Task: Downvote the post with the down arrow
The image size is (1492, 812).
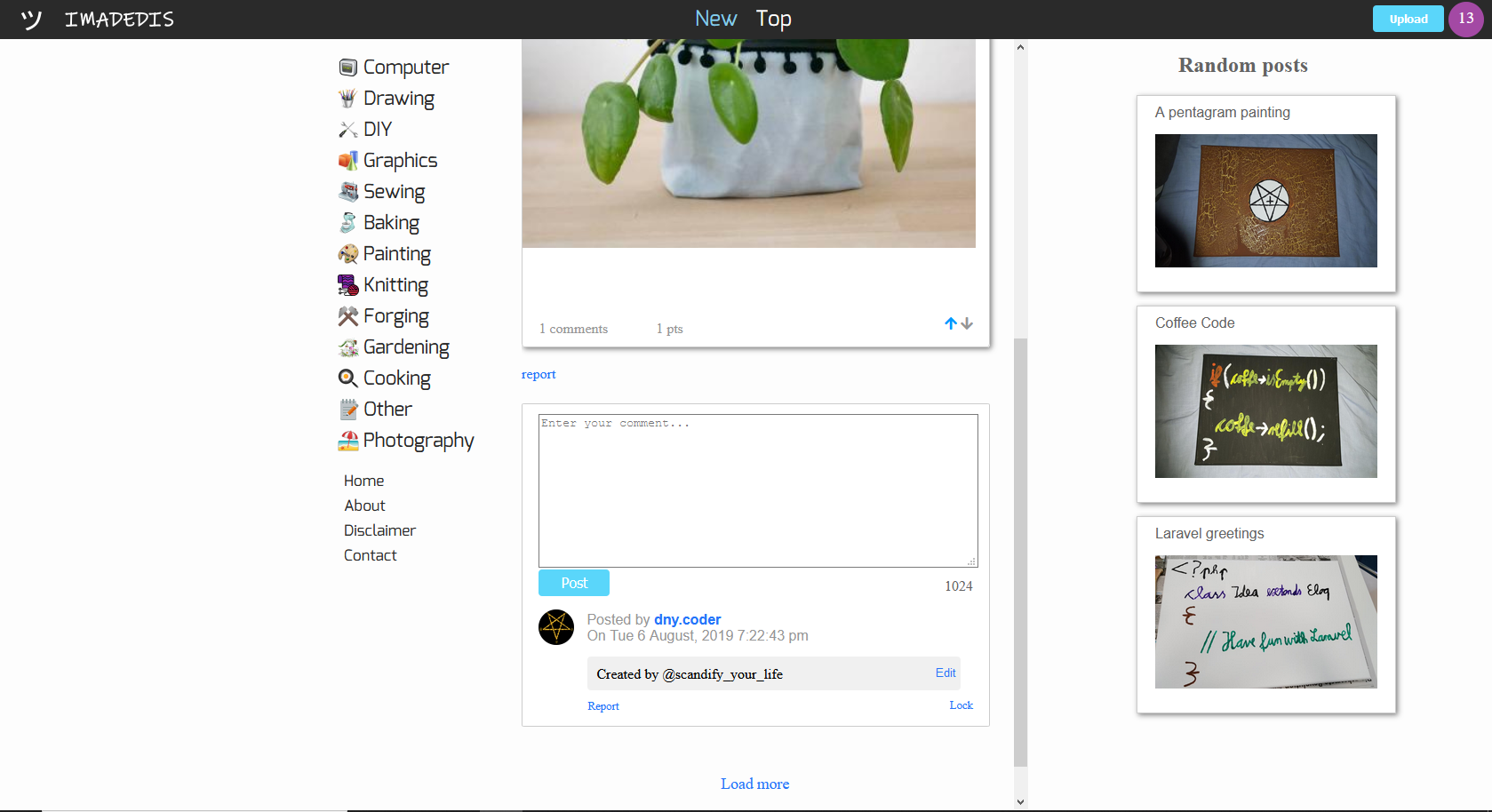Action: pyautogui.click(x=967, y=323)
